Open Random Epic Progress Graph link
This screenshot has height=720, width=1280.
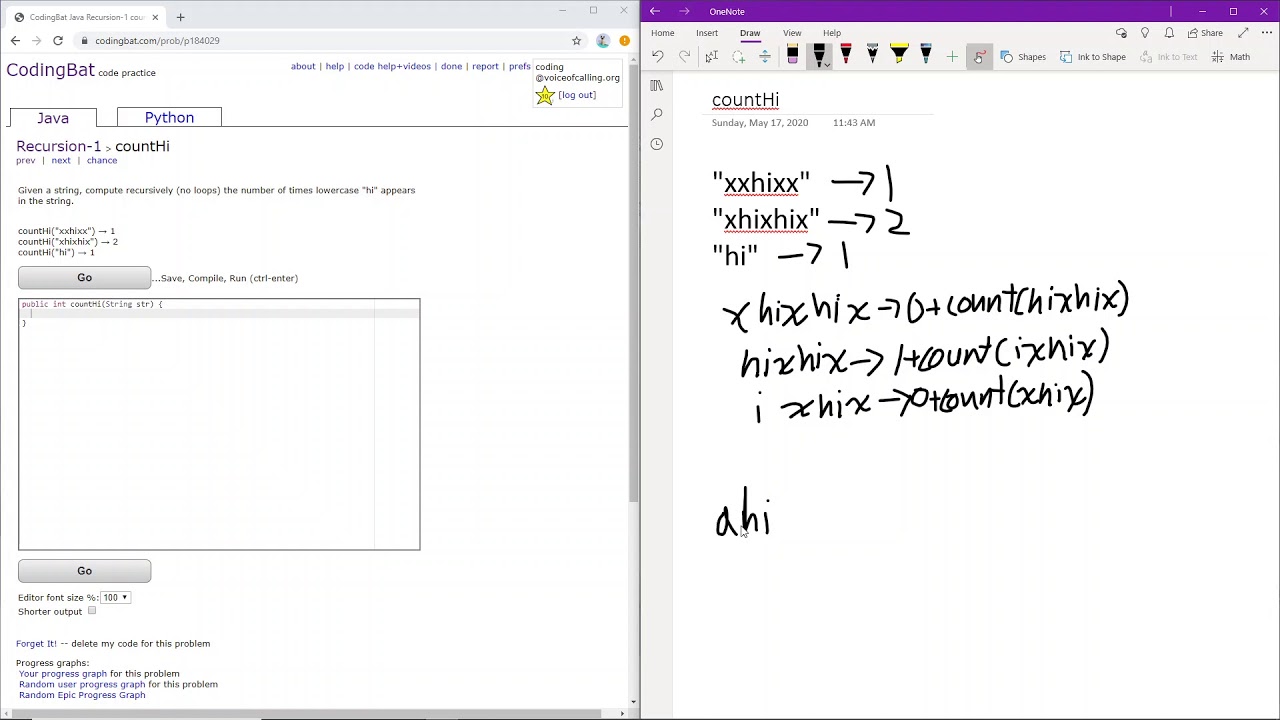[x=82, y=695]
